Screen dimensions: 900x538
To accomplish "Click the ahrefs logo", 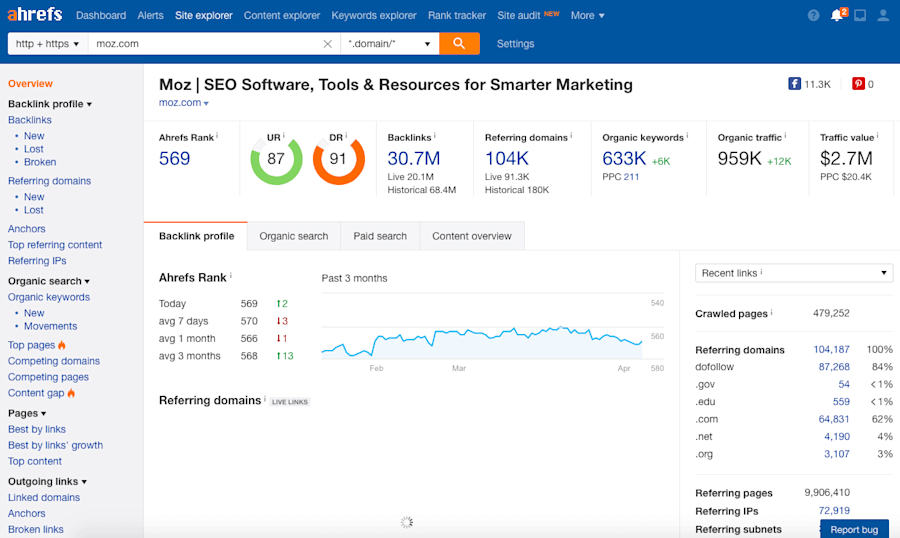I will 35,15.
